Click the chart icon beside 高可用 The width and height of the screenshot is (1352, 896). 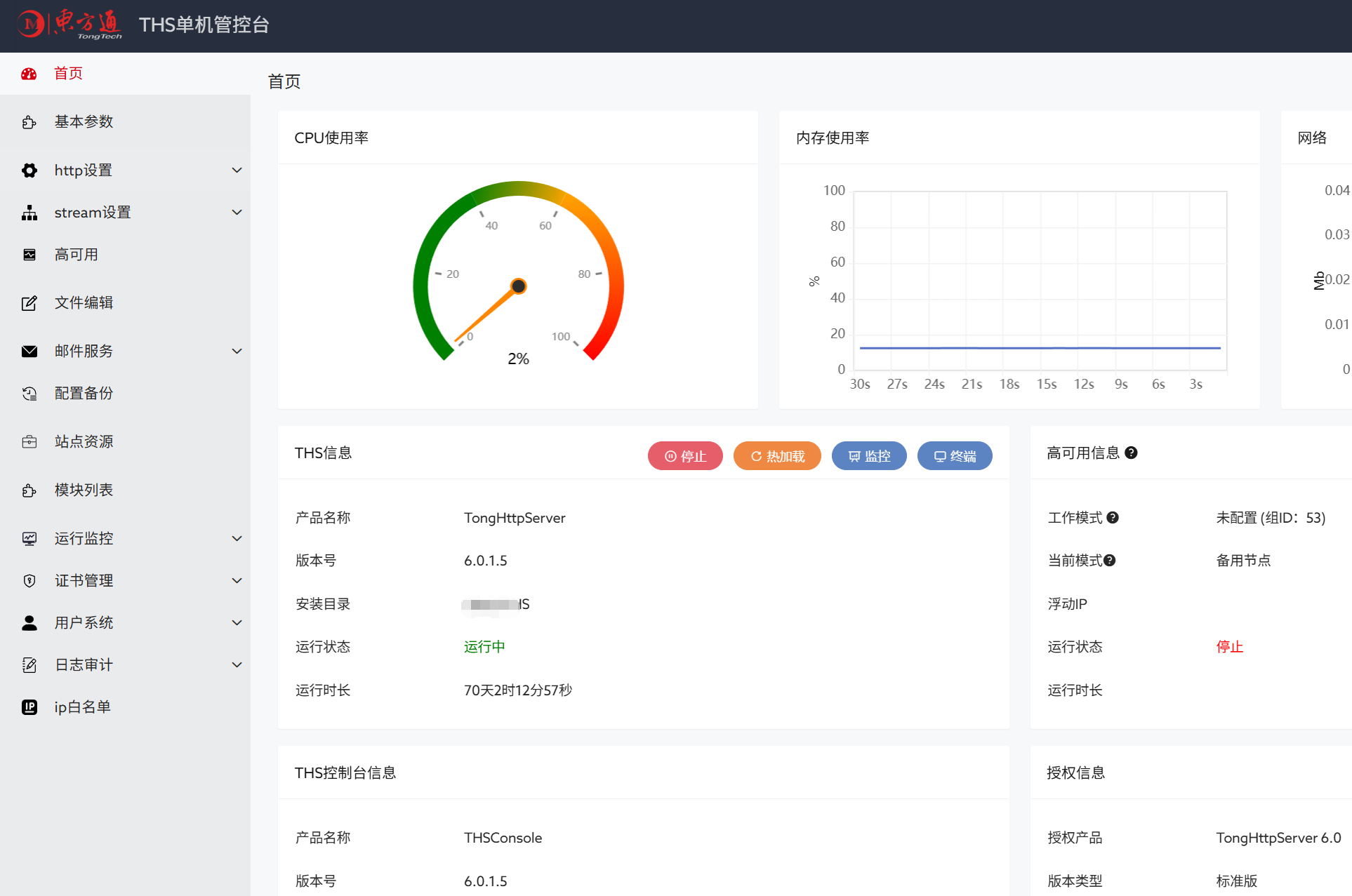[x=29, y=255]
